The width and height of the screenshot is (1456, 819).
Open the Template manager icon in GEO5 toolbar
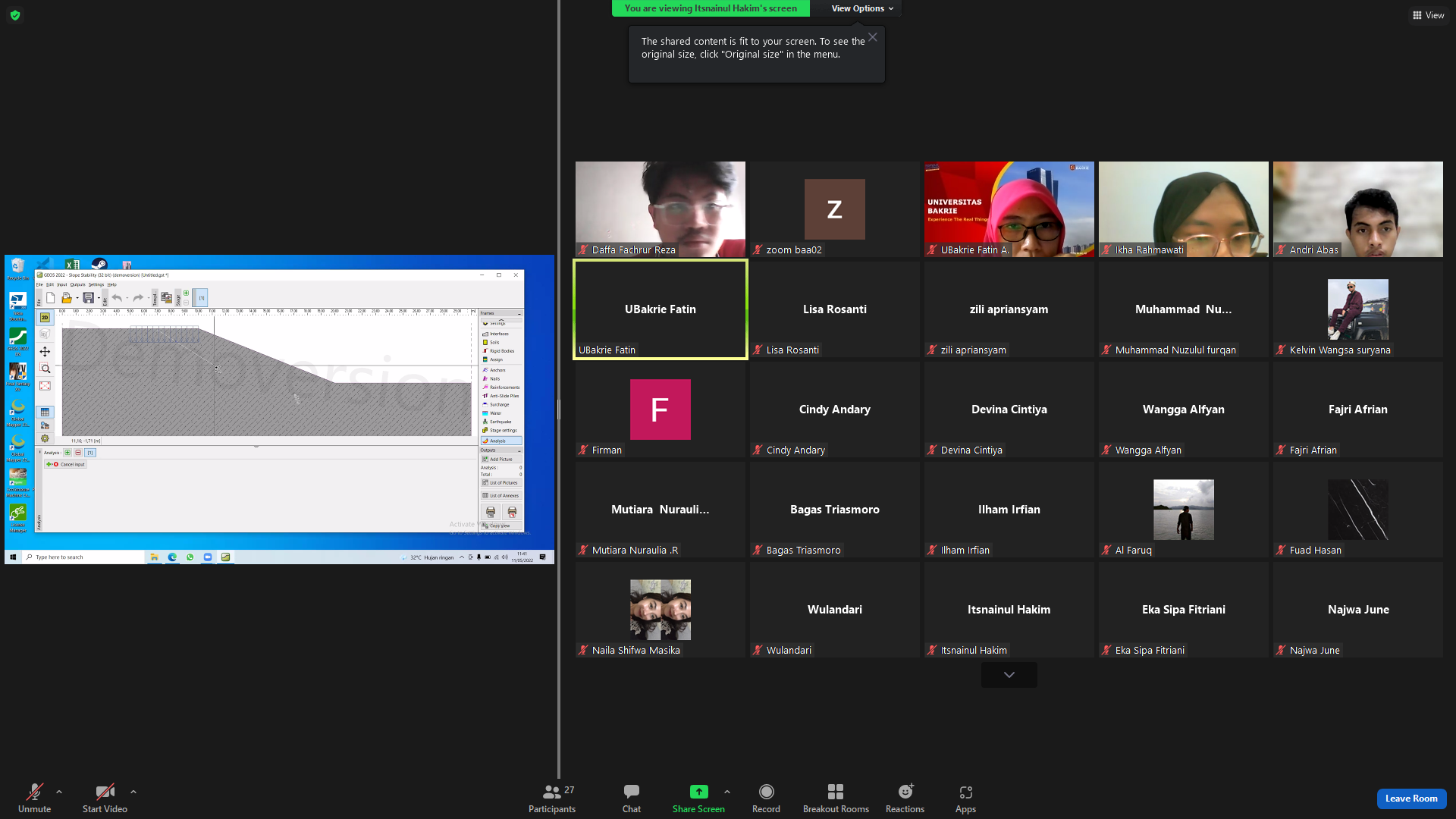(166, 298)
